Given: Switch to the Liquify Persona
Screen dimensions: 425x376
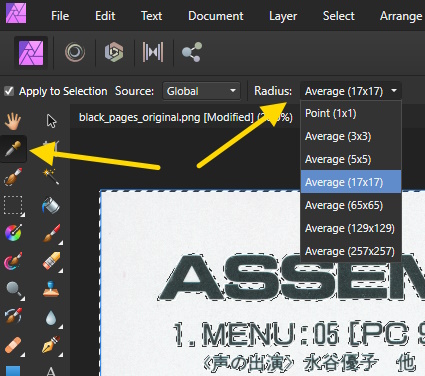Looking at the screenshot, I should pos(75,52).
